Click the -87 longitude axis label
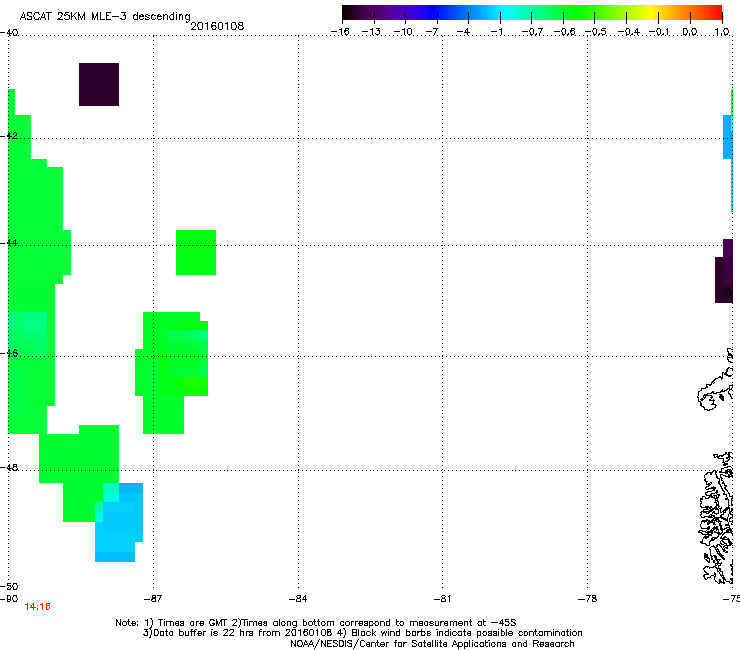 pyautogui.click(x=153, y=599)
